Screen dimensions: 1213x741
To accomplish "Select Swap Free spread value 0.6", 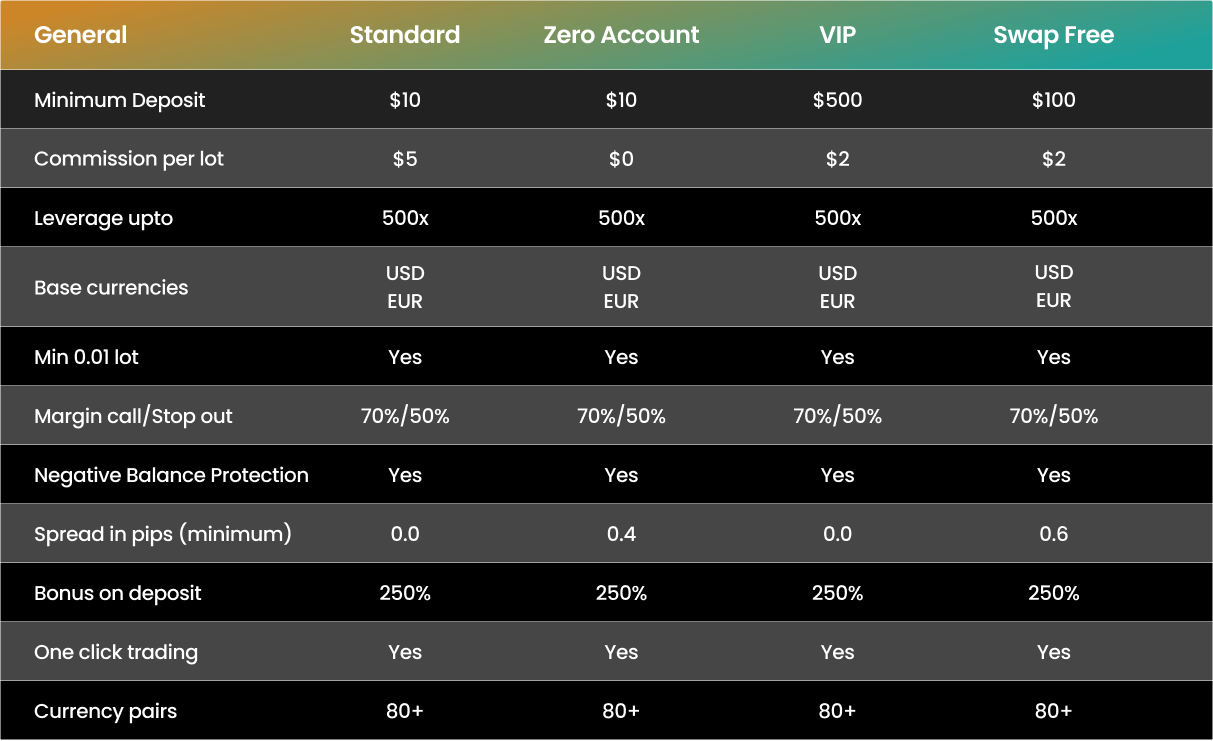I will coord(1053,534).
